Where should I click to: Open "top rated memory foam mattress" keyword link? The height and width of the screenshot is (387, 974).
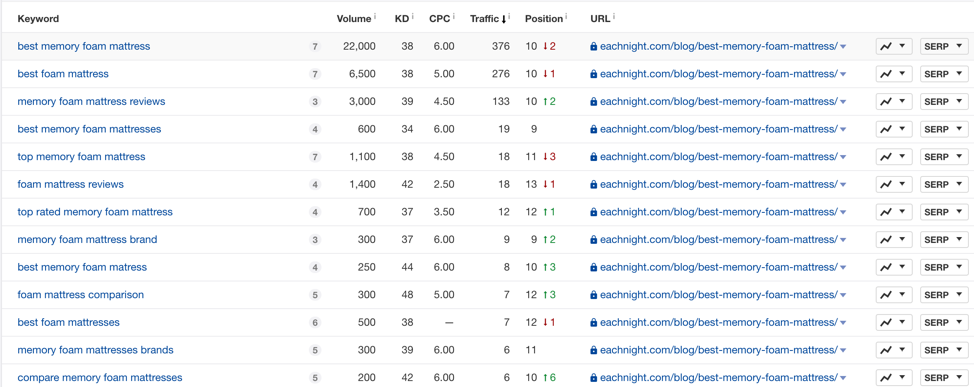(95, 212)
